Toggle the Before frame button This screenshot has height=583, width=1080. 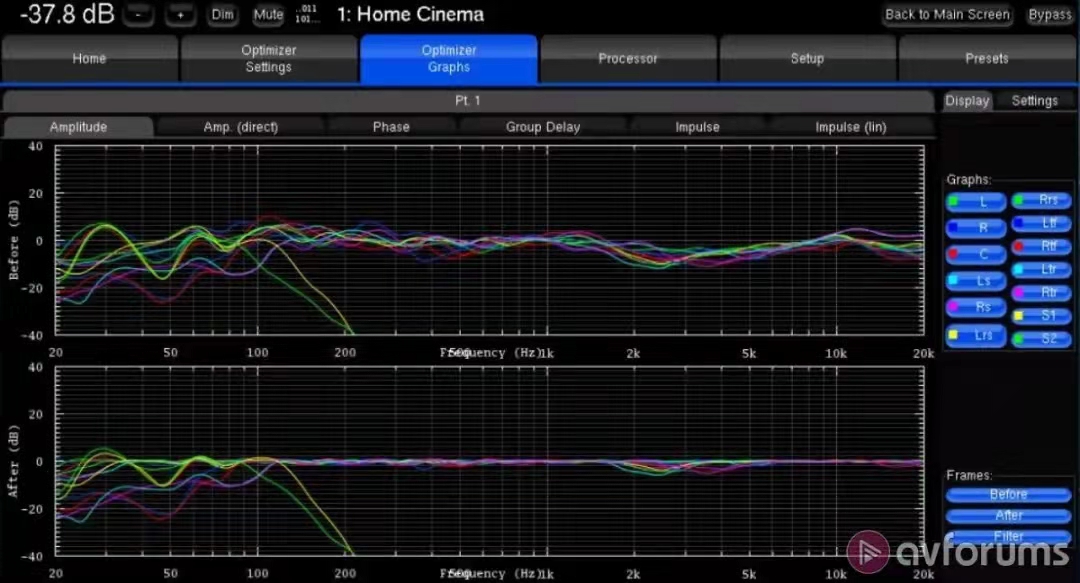point(1008,494)
